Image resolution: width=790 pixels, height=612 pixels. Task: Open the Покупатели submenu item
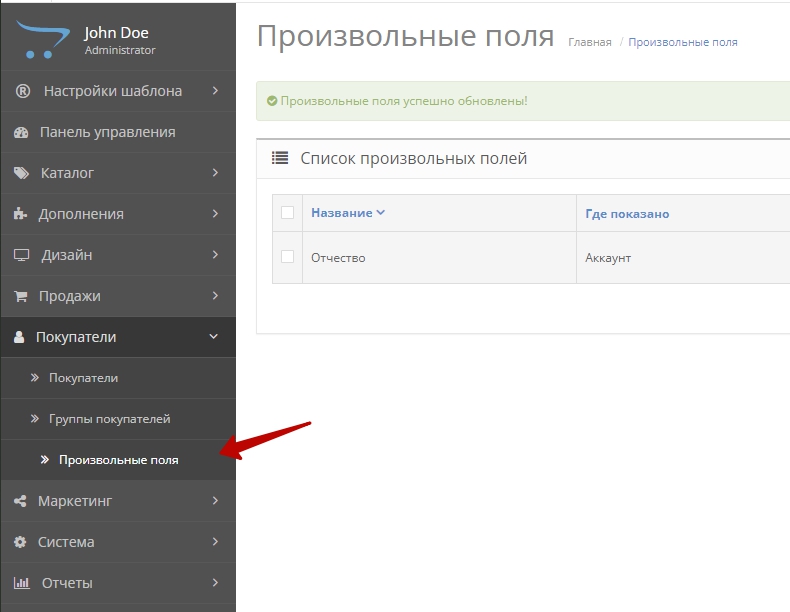pyautogui.click(x=118, y=378)
